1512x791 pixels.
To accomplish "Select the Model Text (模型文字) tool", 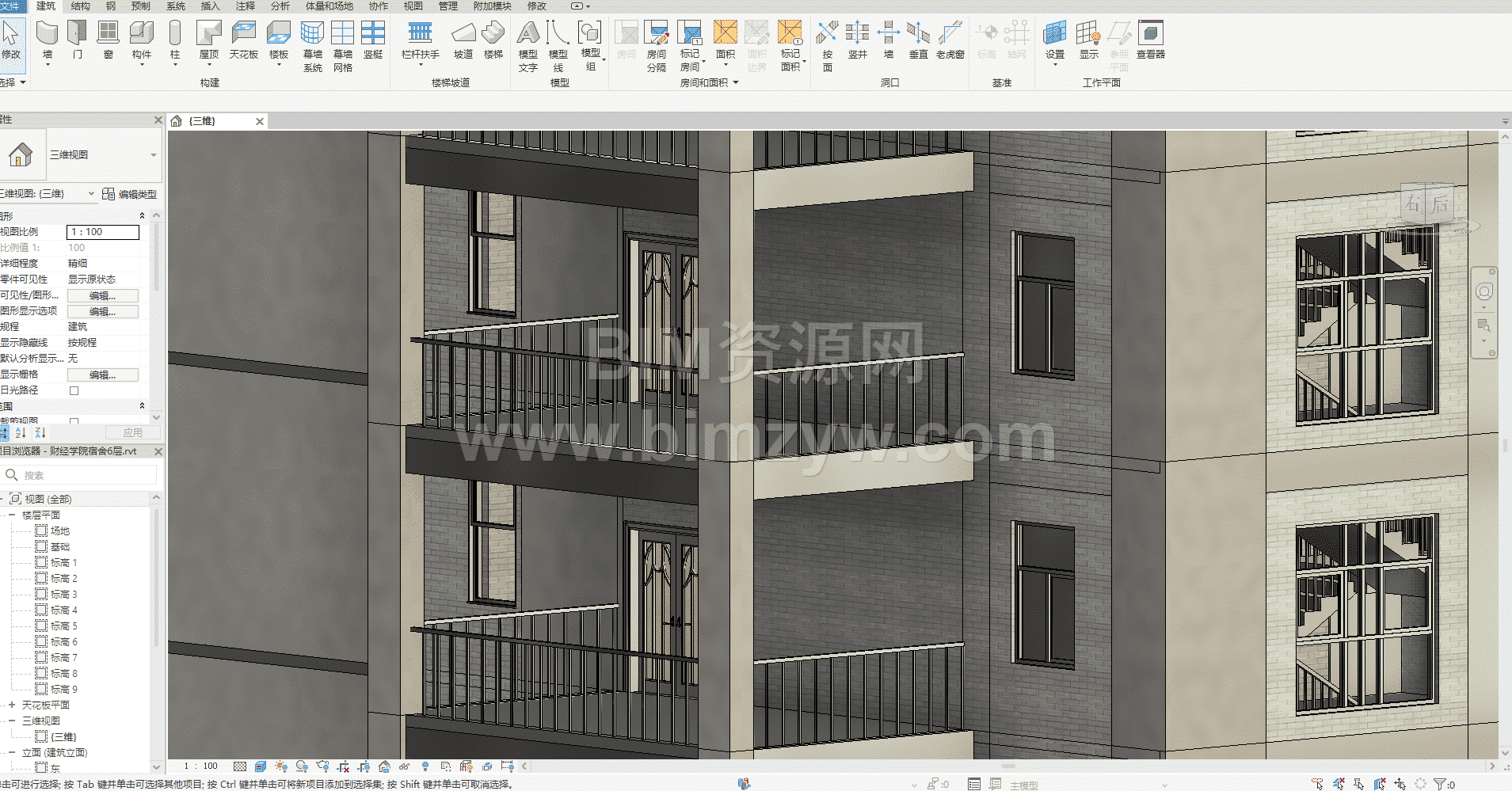I will (528, 46).
